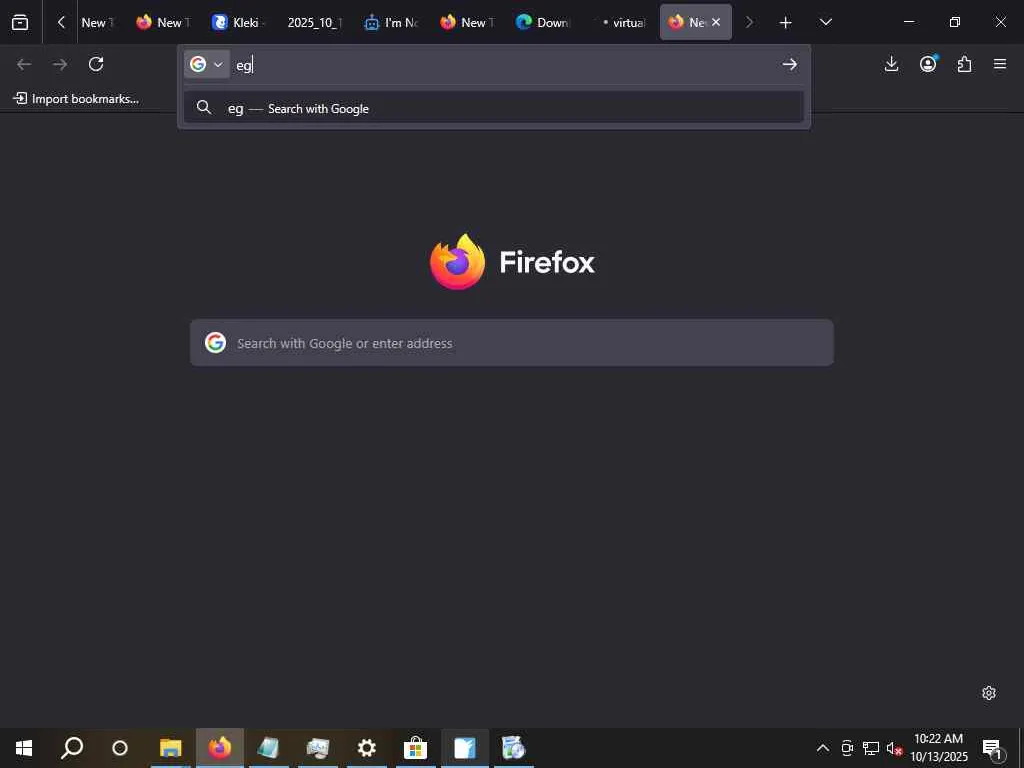Screen dimensions: 1024x768
Task: Go forward one page
Action: pos(59,64)
